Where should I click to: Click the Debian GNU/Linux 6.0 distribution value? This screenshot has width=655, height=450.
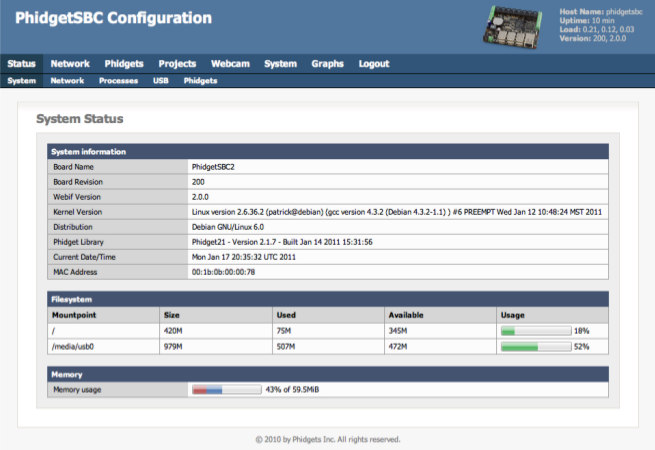(228, 227)
